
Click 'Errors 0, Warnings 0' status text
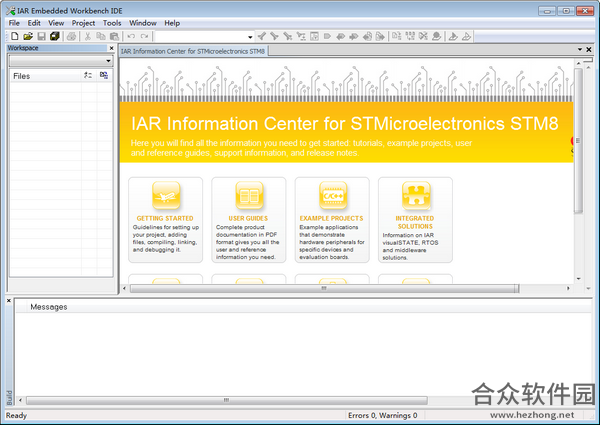382,415
